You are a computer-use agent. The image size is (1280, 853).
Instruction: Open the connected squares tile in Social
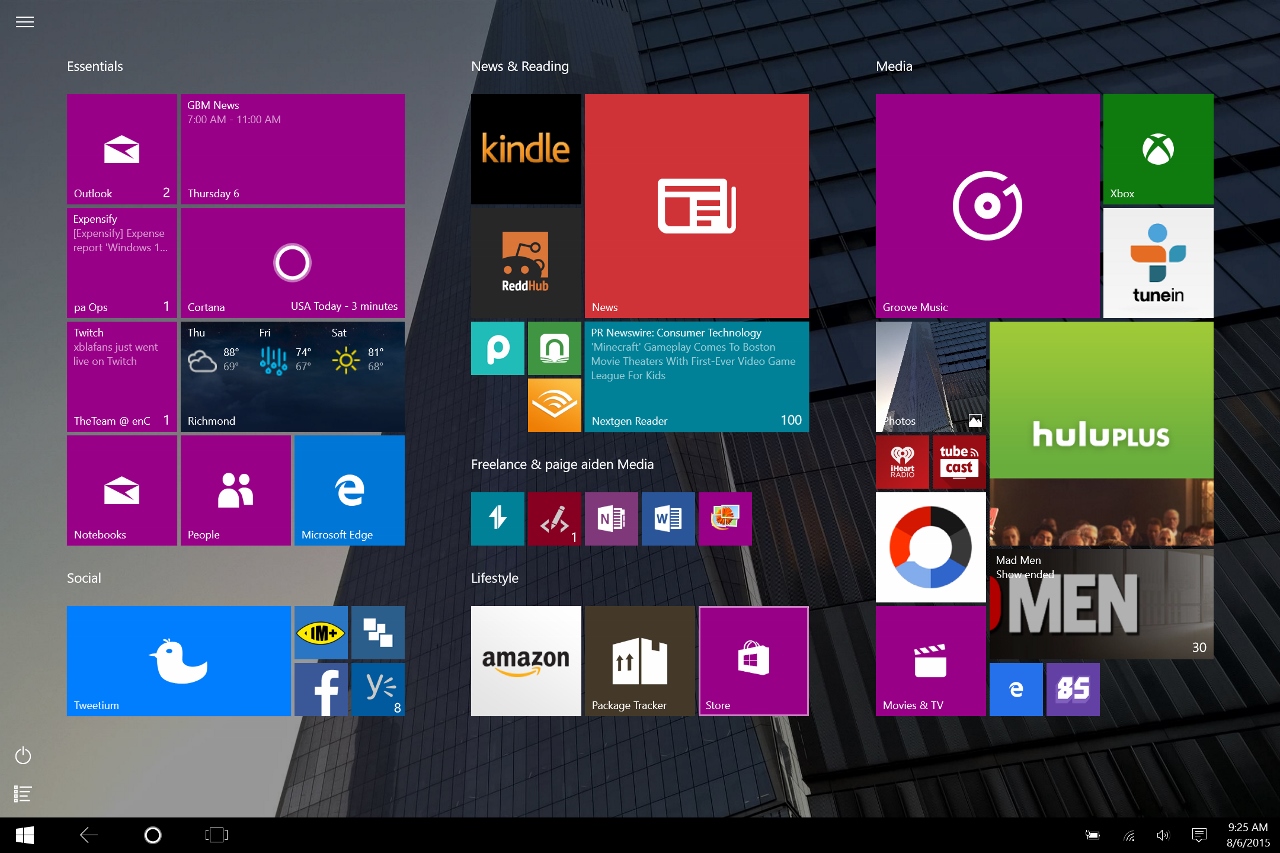378,632
